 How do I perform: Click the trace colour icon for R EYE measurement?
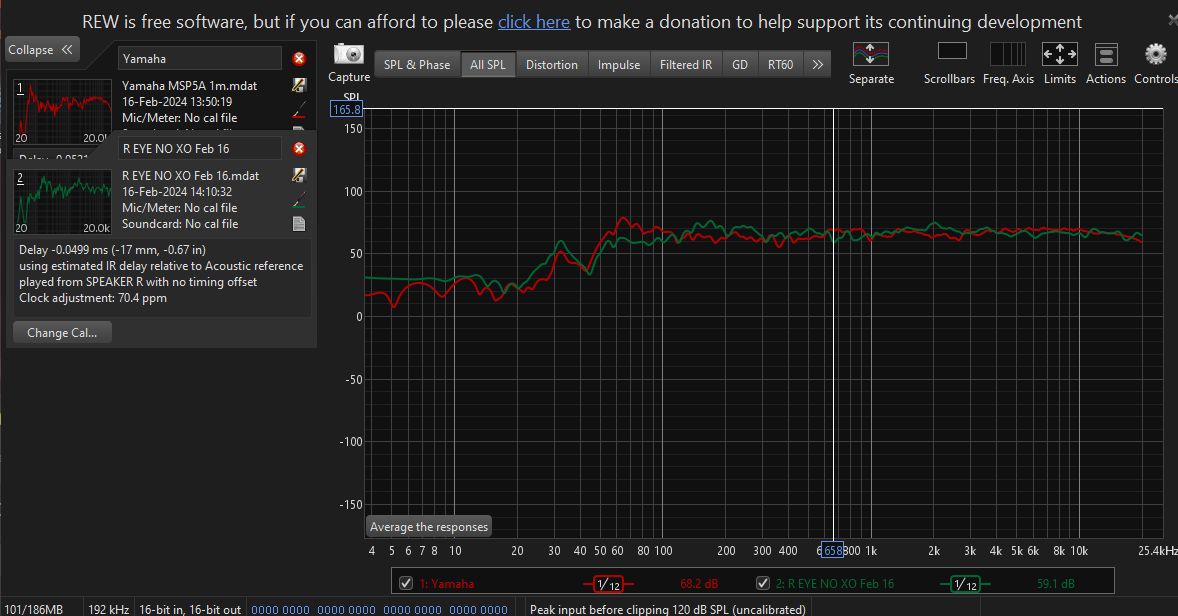coord(299,200)
